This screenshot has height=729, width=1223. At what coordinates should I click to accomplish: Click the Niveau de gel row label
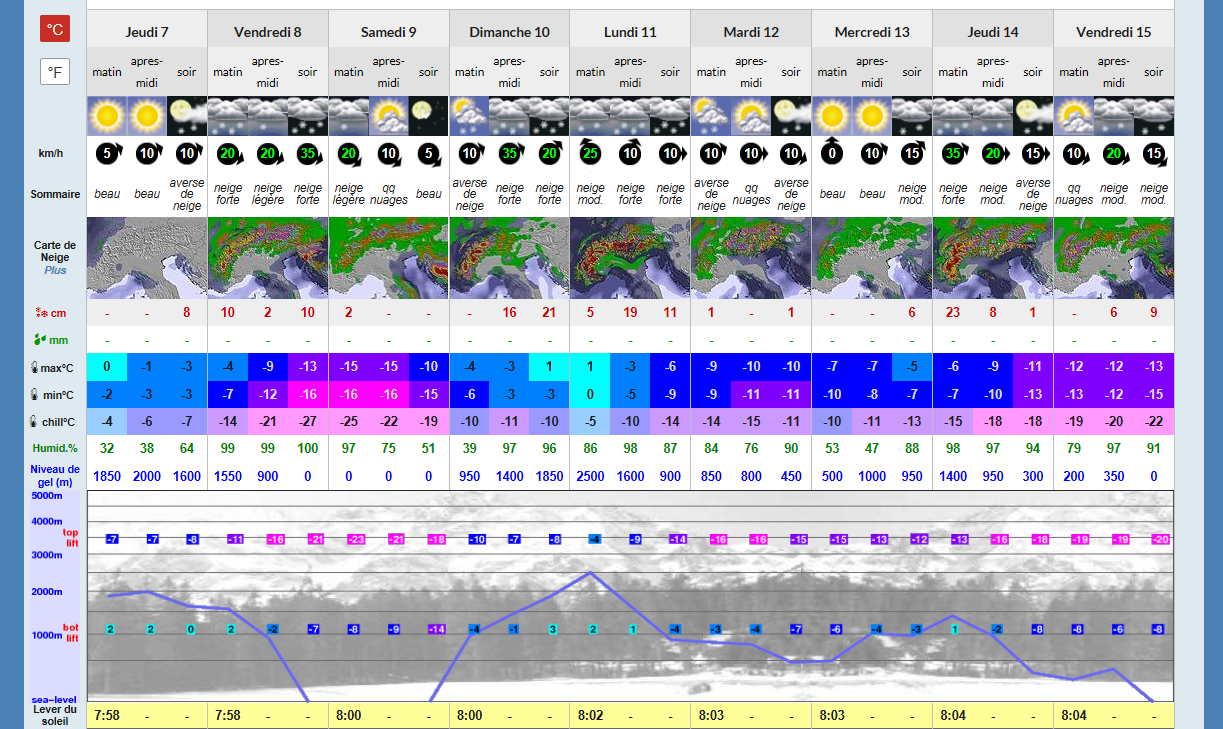point(55,476)
